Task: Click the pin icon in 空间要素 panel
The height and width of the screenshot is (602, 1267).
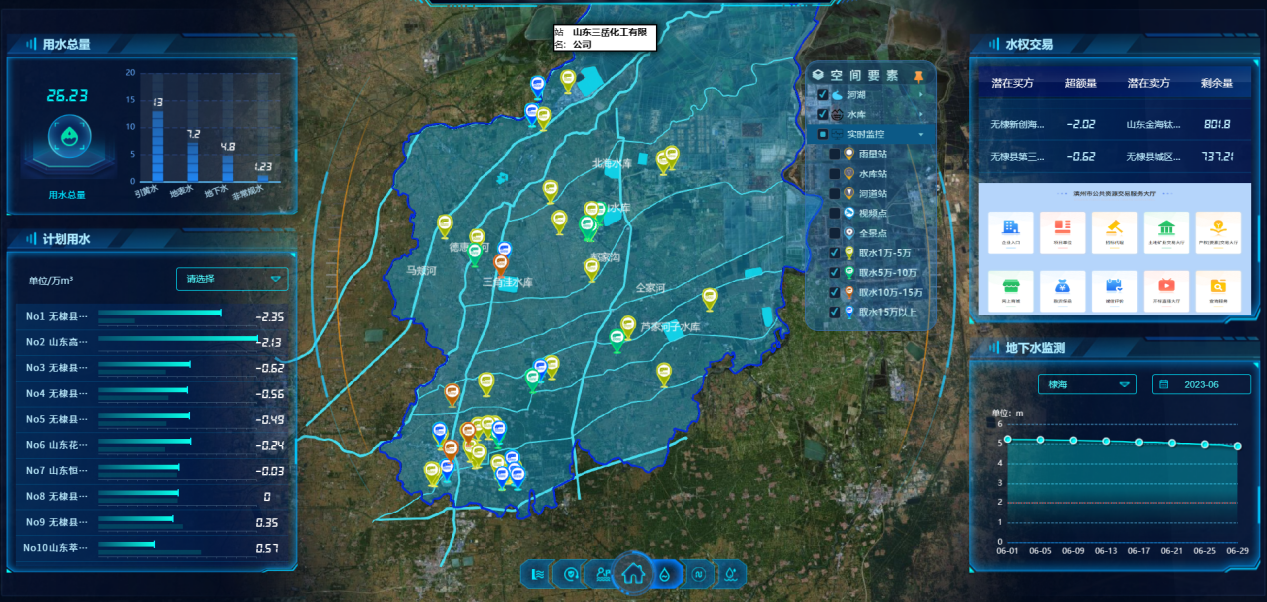Action: (919, 76)
